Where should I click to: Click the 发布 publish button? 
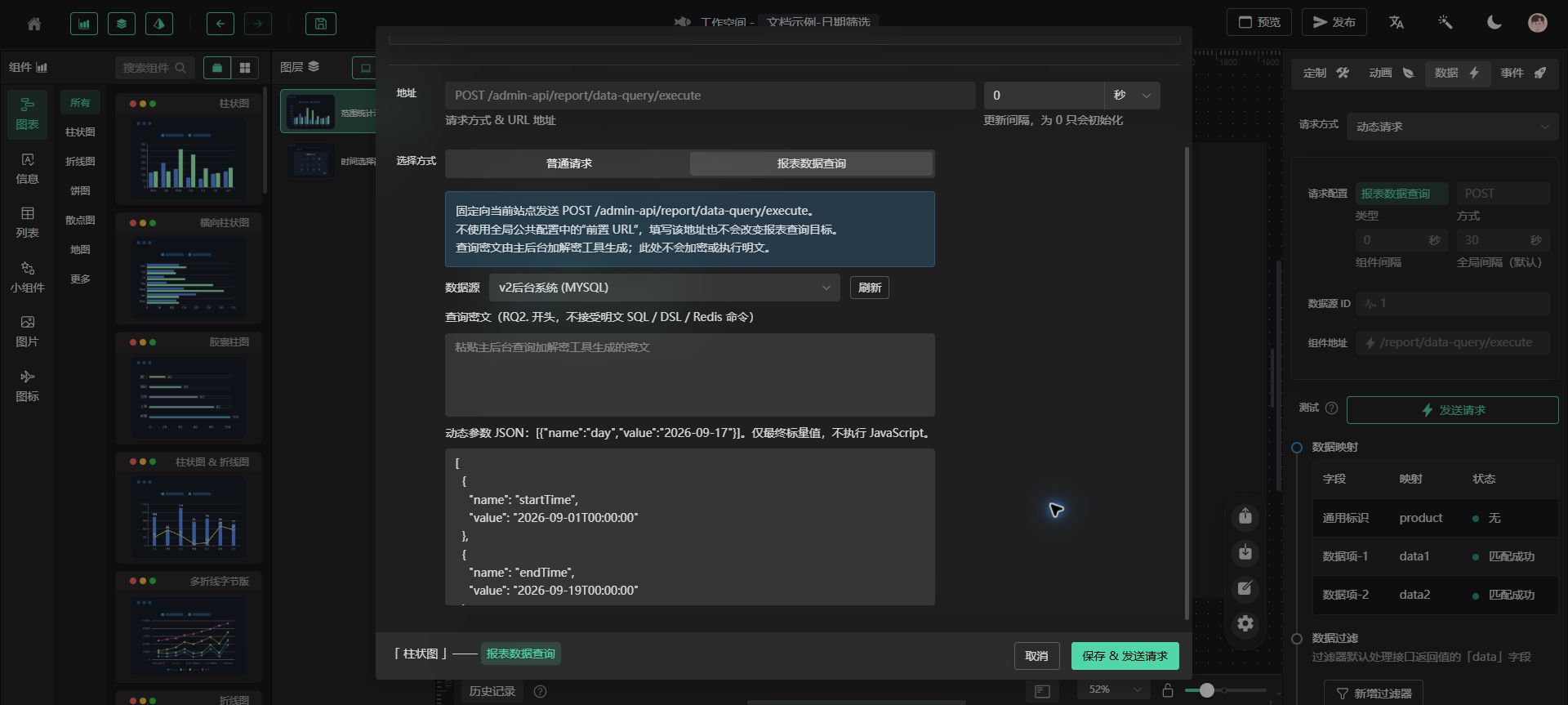coord(1334,22)
